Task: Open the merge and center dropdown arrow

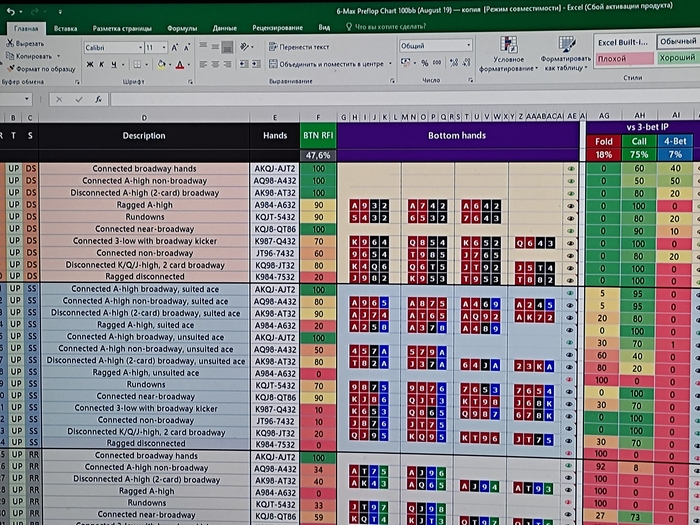Action: point(390,63)
